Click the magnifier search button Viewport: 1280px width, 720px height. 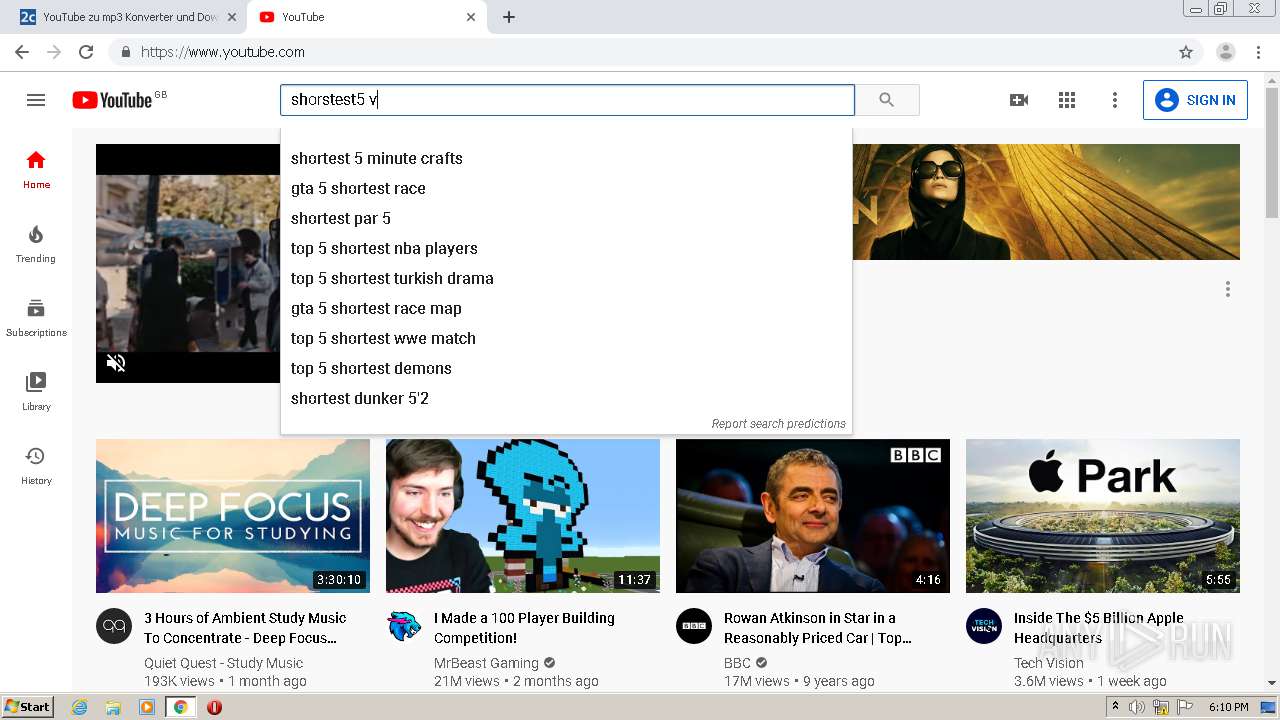(887, 100)
